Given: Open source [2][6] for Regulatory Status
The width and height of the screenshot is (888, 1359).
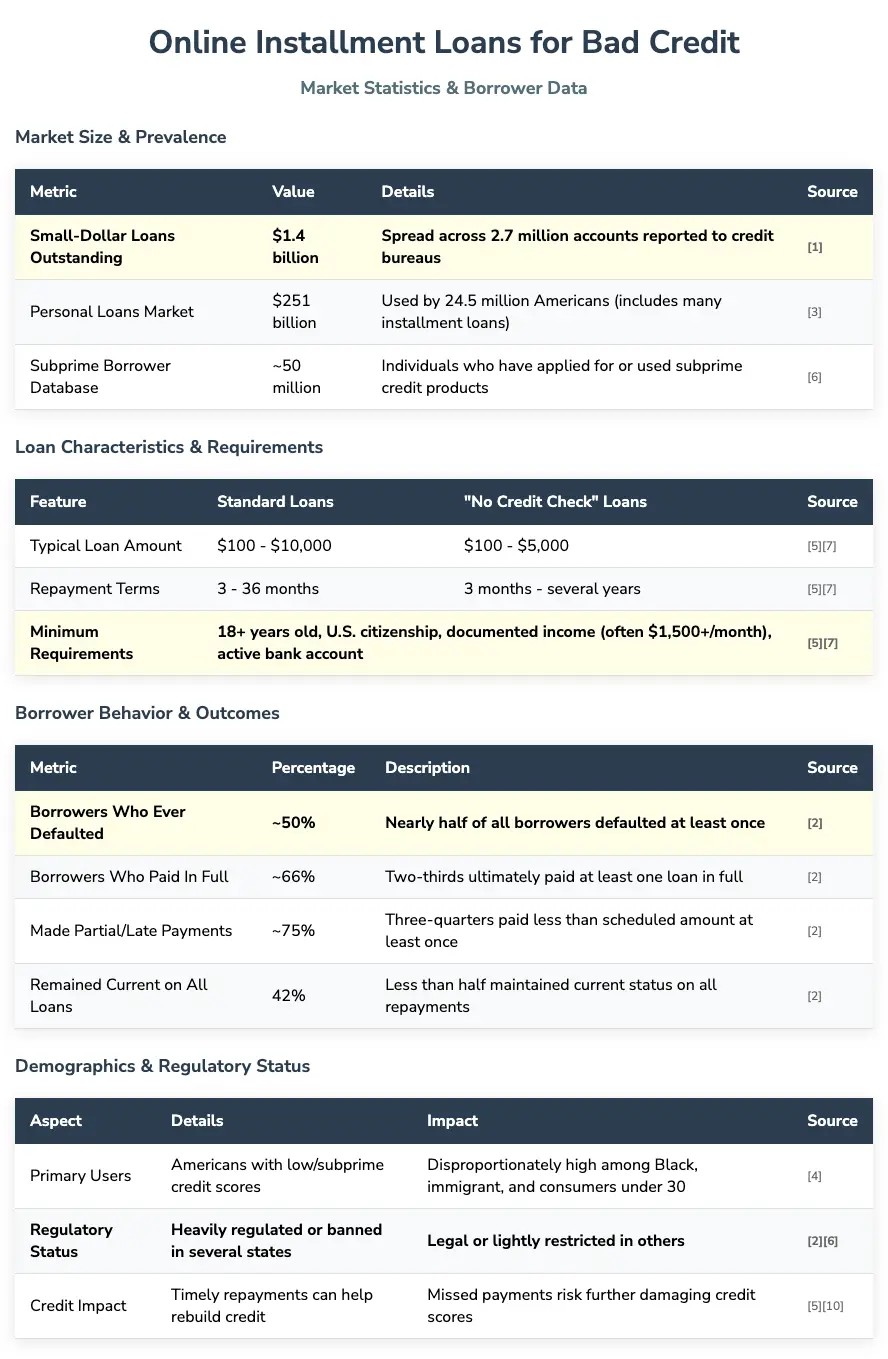Looking at the screenshot, I should pos(823,1241).
